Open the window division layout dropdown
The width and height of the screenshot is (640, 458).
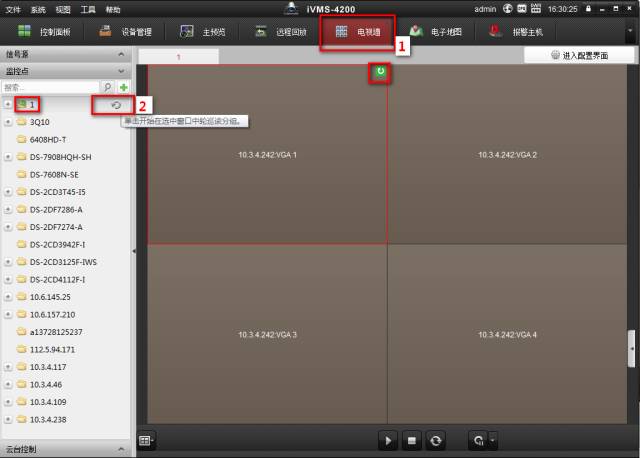pos(147,440)
